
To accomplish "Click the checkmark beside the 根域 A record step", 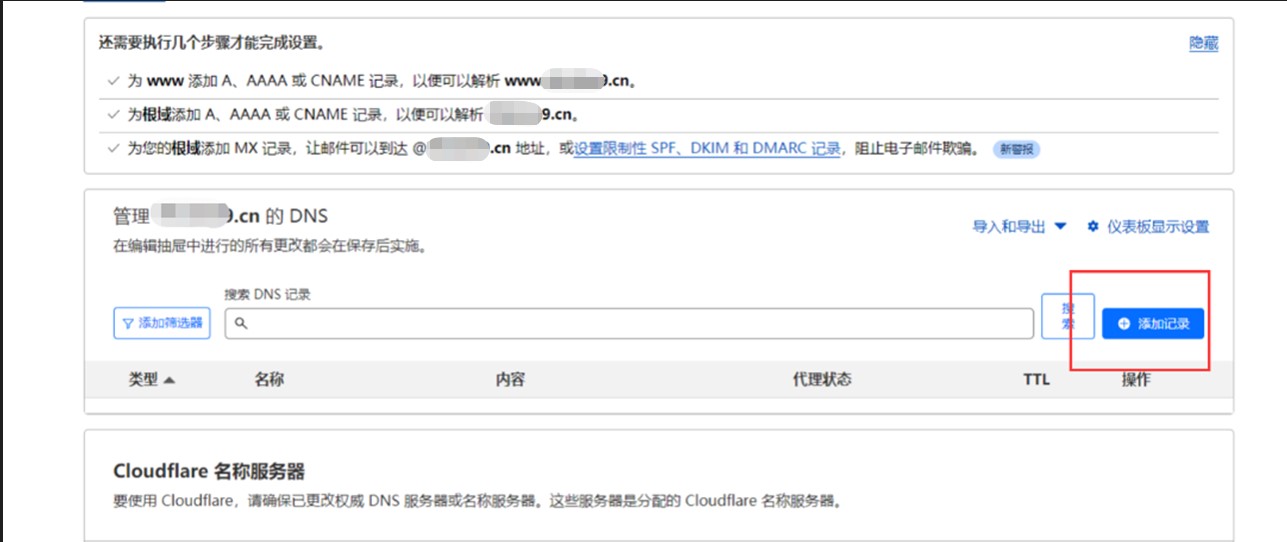I will tap(113, 114).
